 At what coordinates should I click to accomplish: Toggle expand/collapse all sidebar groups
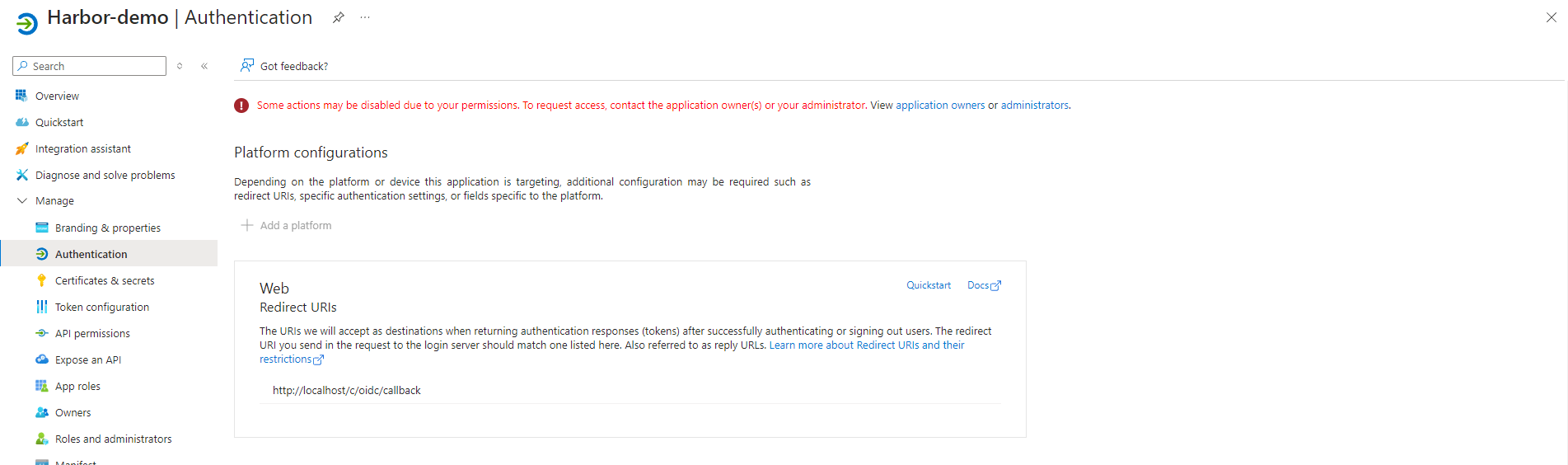180,66
